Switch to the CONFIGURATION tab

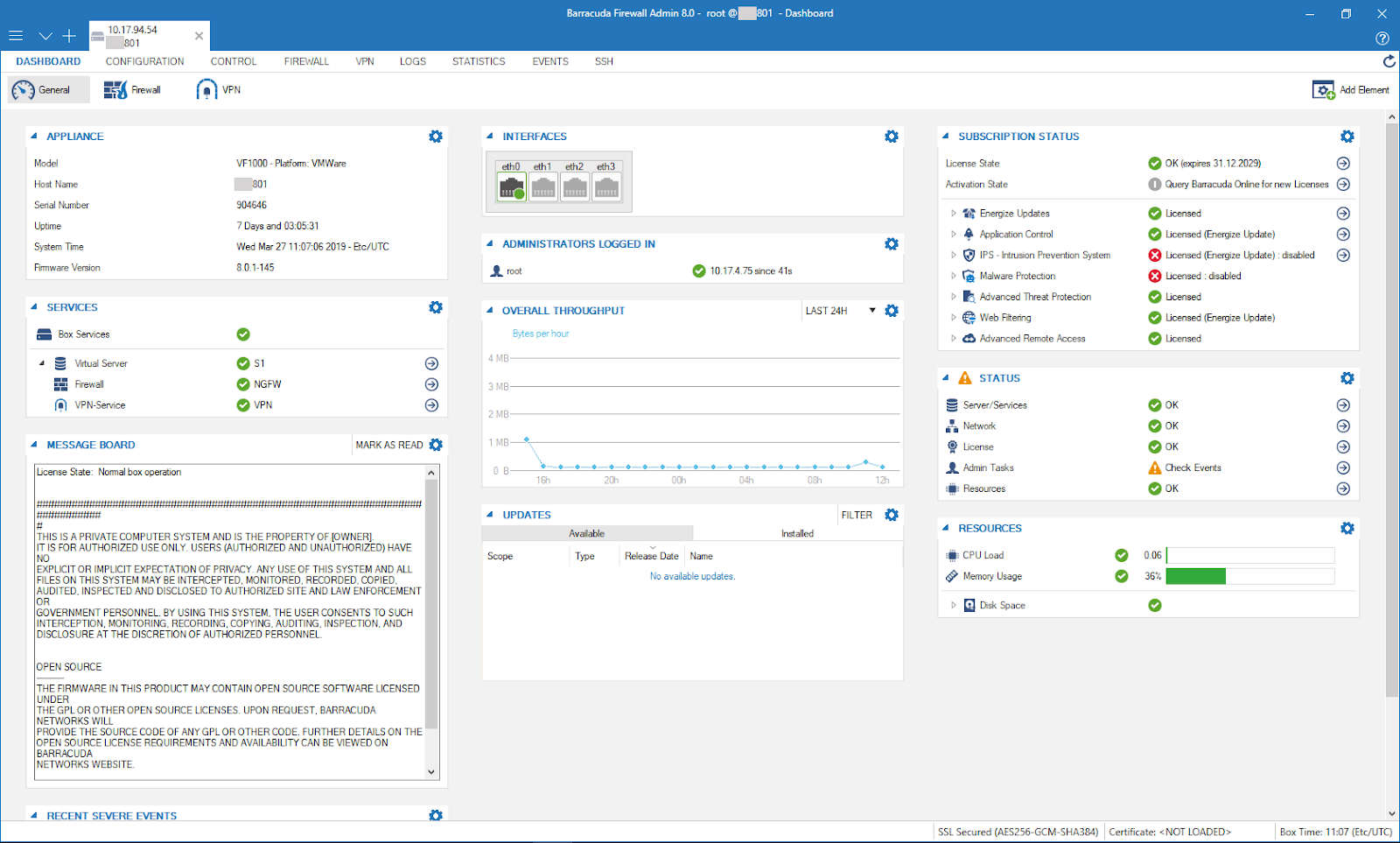pos(145,62)
